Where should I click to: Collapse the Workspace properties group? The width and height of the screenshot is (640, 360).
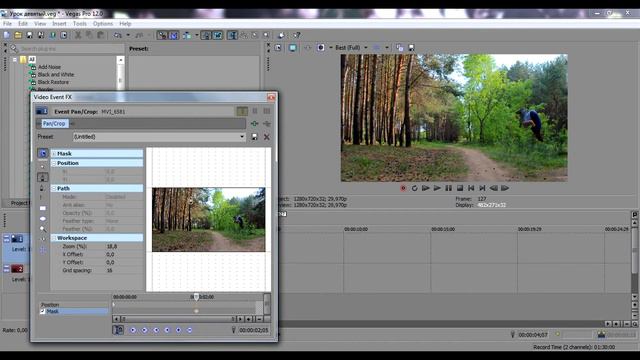[x=54, y=238]
